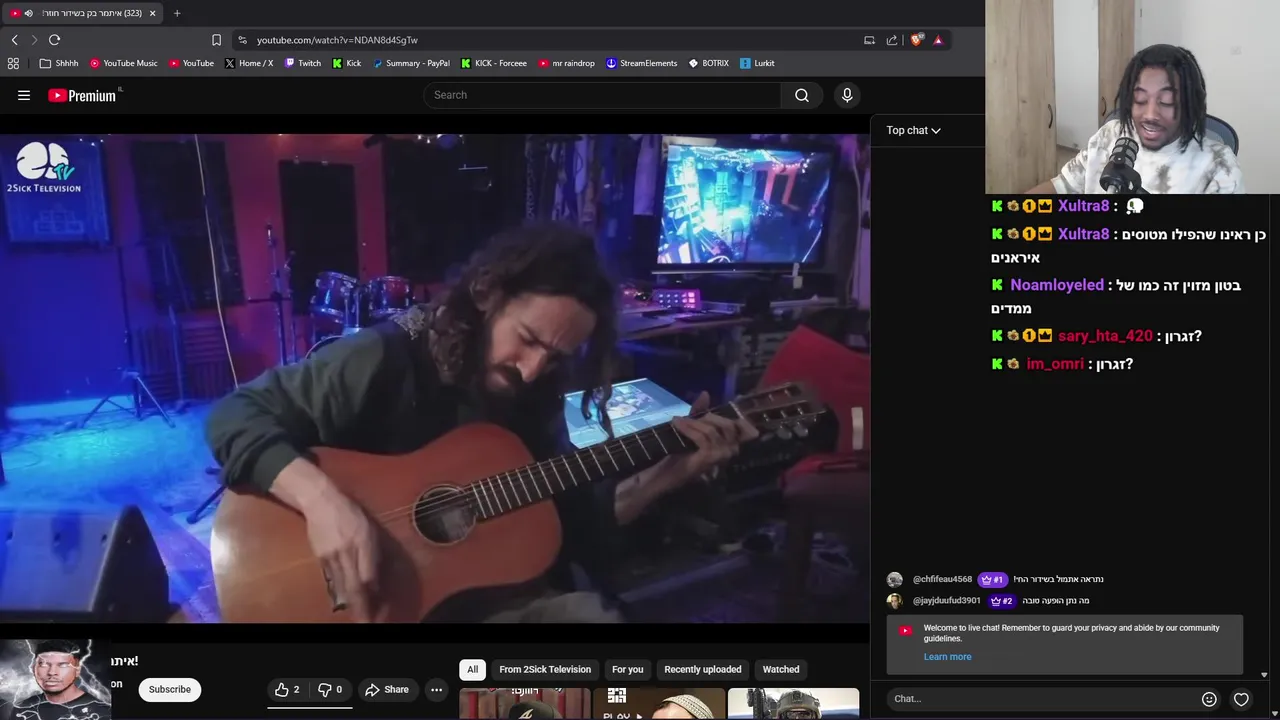Click the share page icon in address bar
Viewport: 1280px width, 720px height.
[x=892, y=40]
